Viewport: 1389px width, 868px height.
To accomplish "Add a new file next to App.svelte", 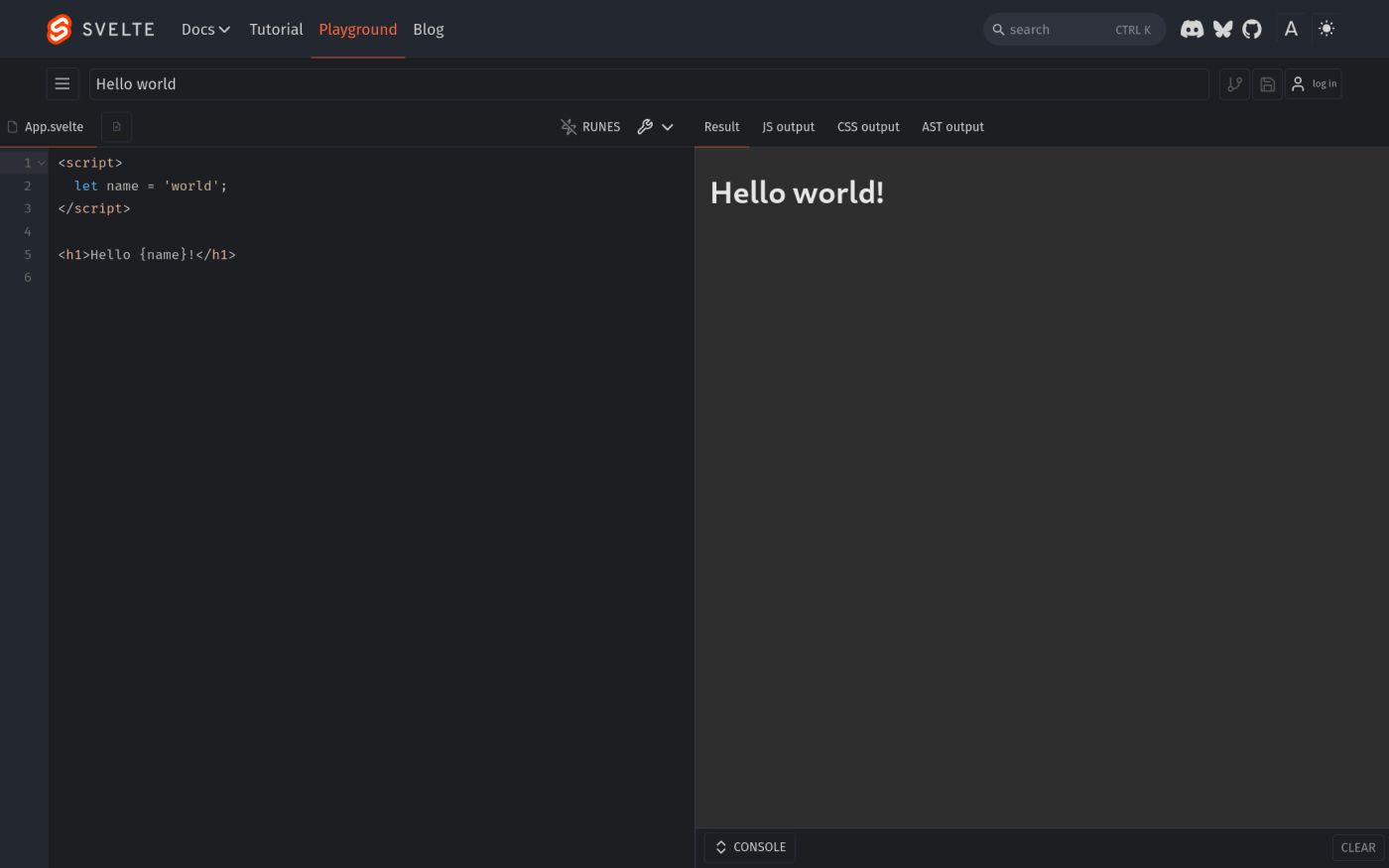I will click(x=116, y=127).
